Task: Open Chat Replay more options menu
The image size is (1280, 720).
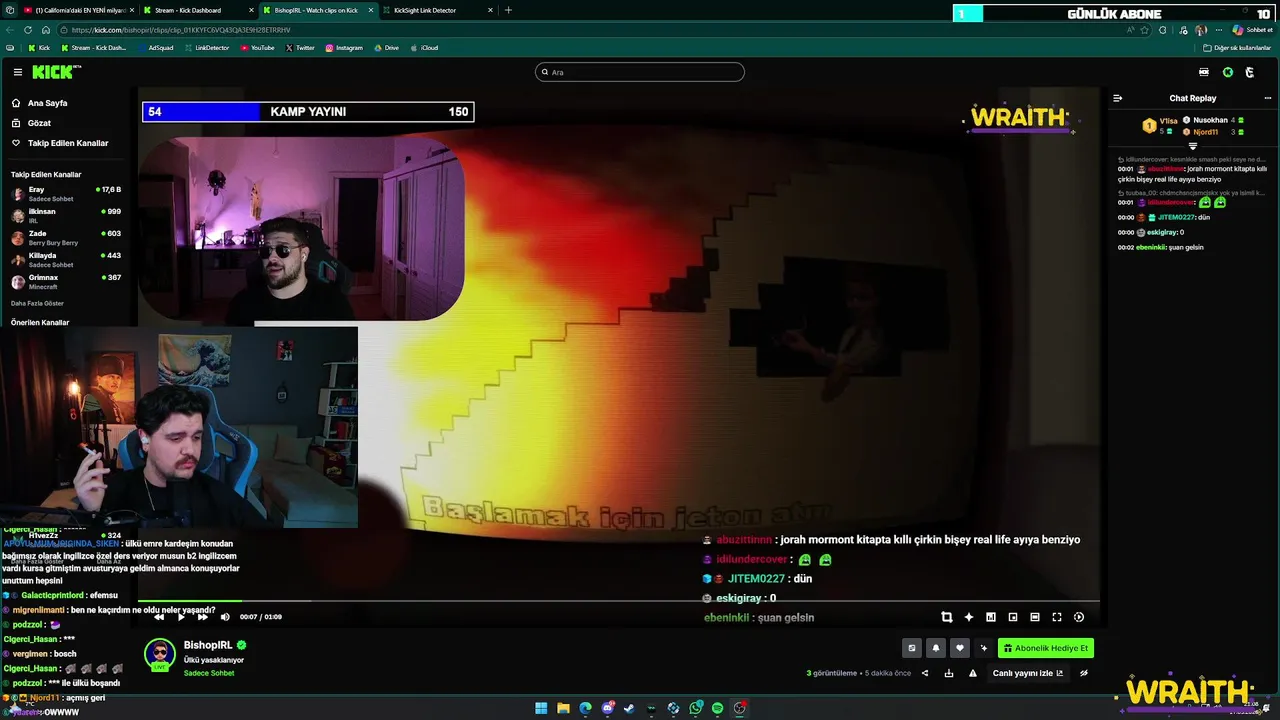Action: point(1267,98)
